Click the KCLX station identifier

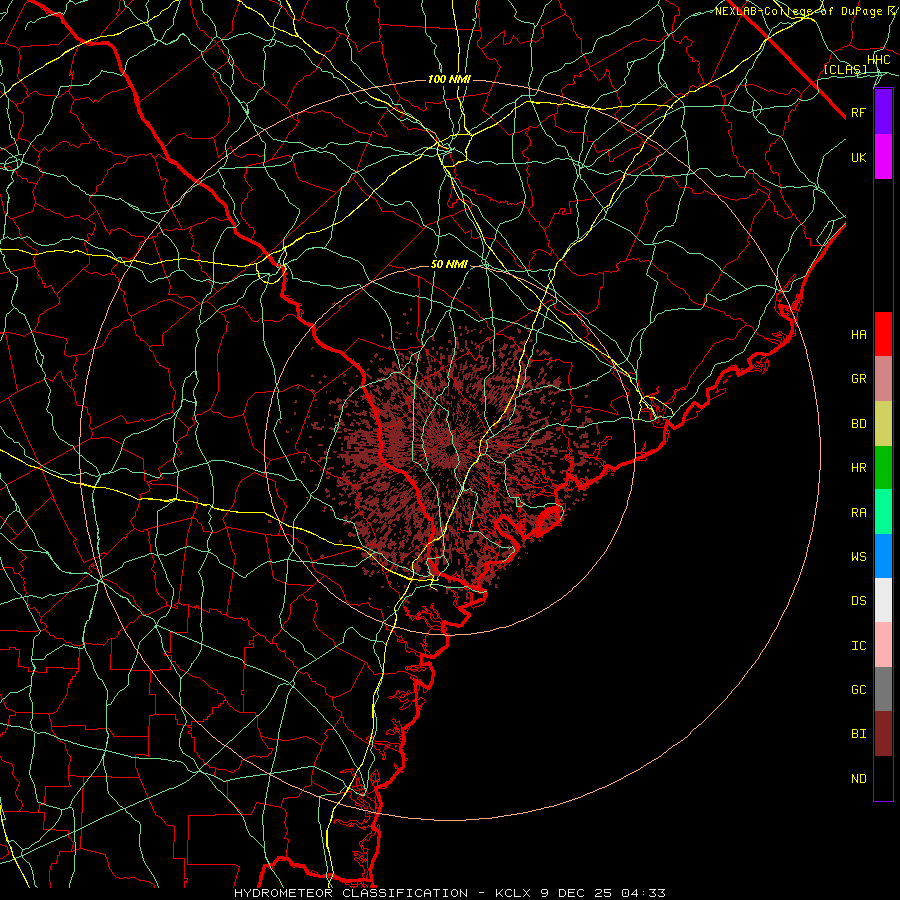[x=513, y=893]
